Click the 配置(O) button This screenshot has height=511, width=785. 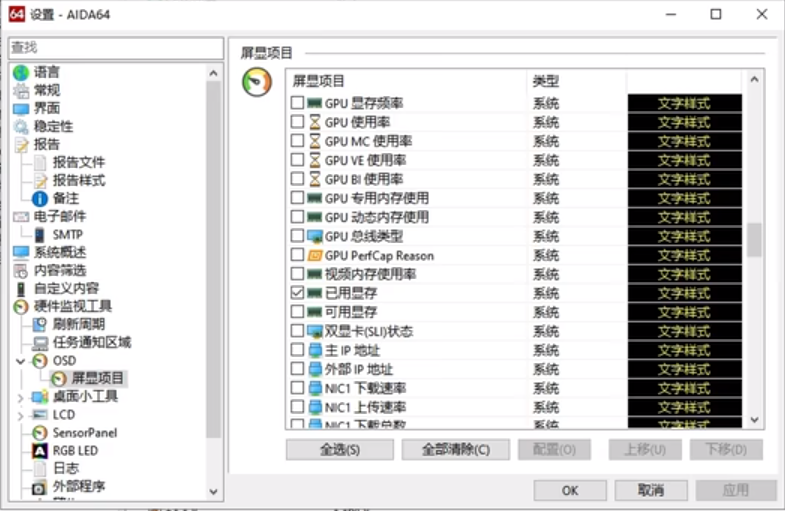554,449
